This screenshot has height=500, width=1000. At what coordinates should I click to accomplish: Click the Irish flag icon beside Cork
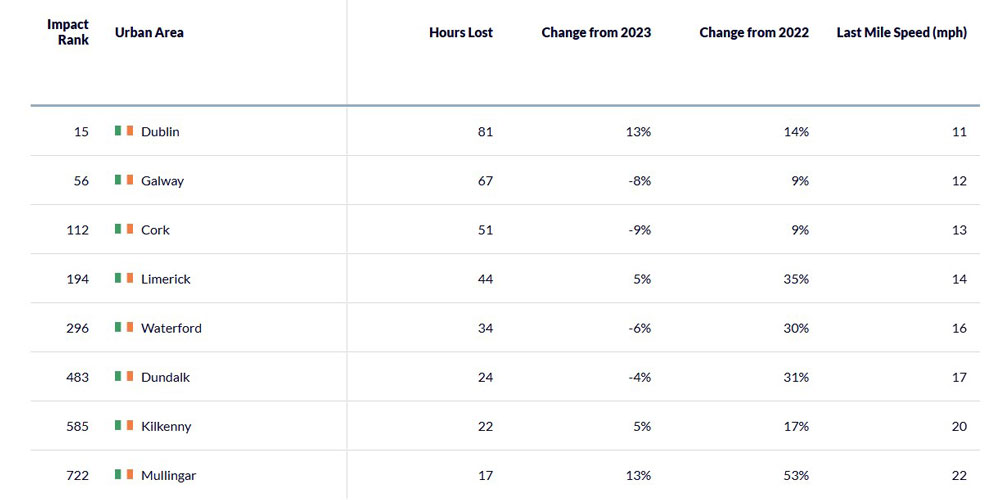tap(124, 229)
